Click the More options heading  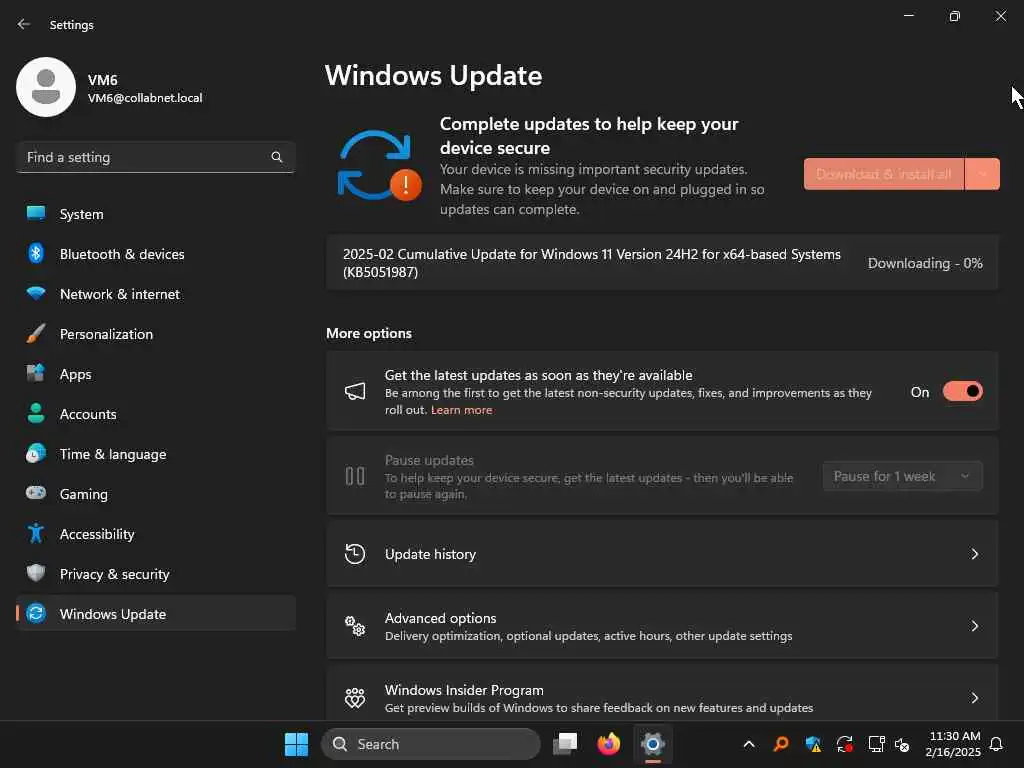pyautogui.click(x=369, y=333)
